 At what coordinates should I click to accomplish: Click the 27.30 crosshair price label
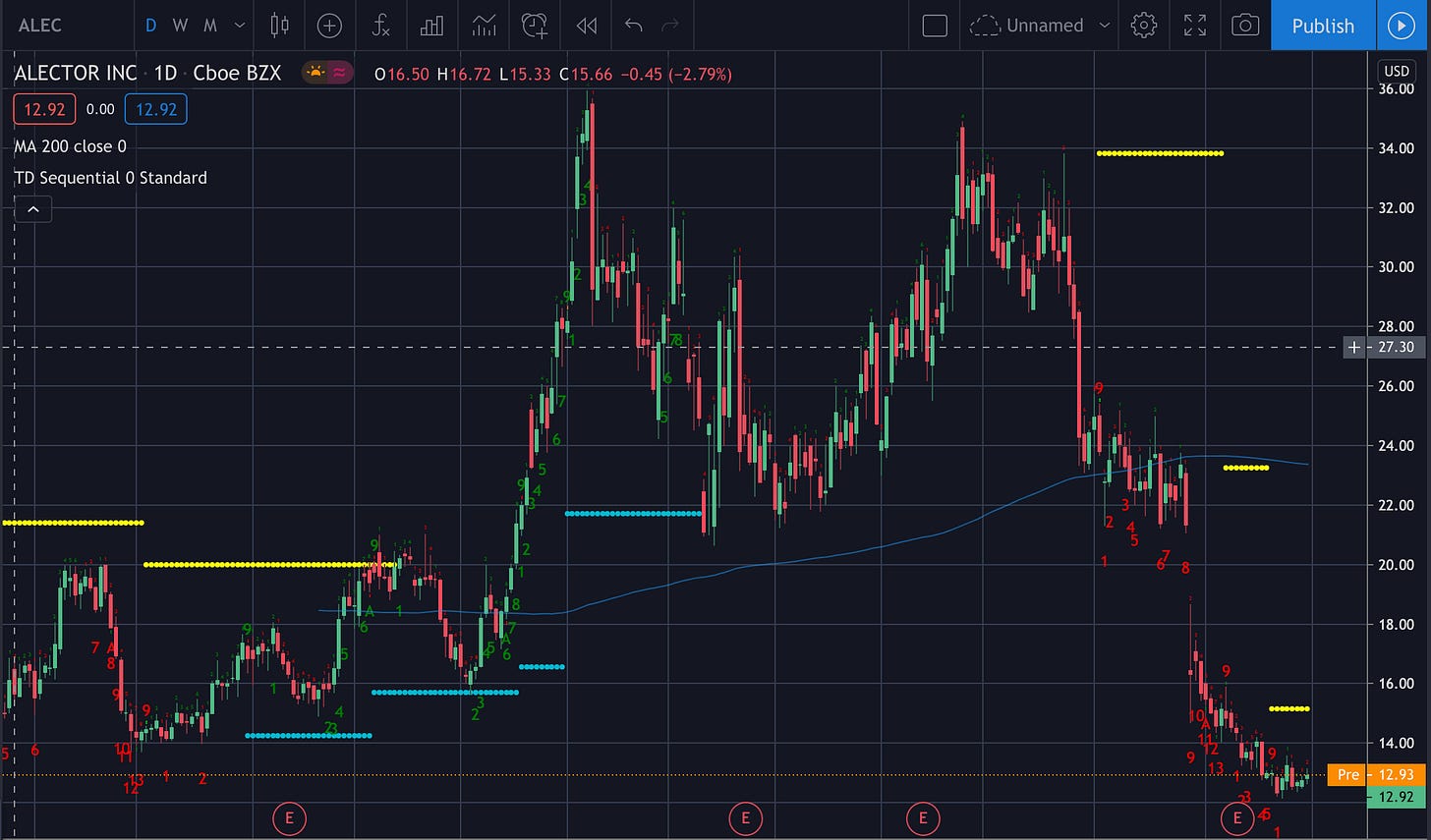[x=1396, y=347]
